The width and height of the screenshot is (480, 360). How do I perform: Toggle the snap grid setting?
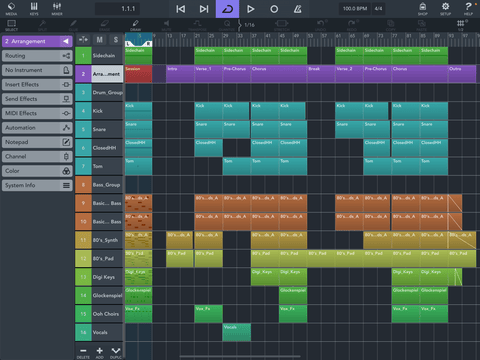click(461, 25)
